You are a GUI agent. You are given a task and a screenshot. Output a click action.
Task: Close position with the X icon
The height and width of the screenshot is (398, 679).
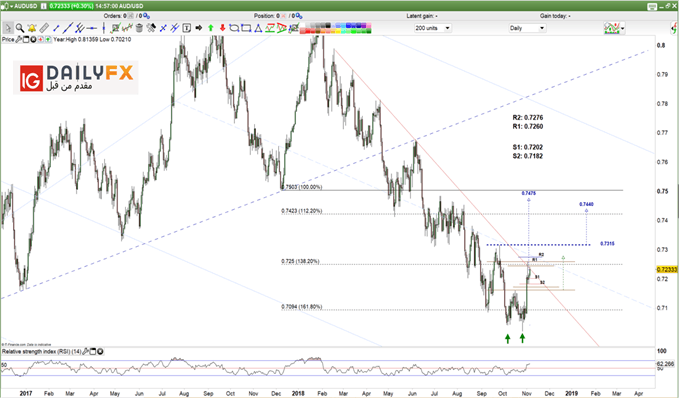[x=283, y=16]
